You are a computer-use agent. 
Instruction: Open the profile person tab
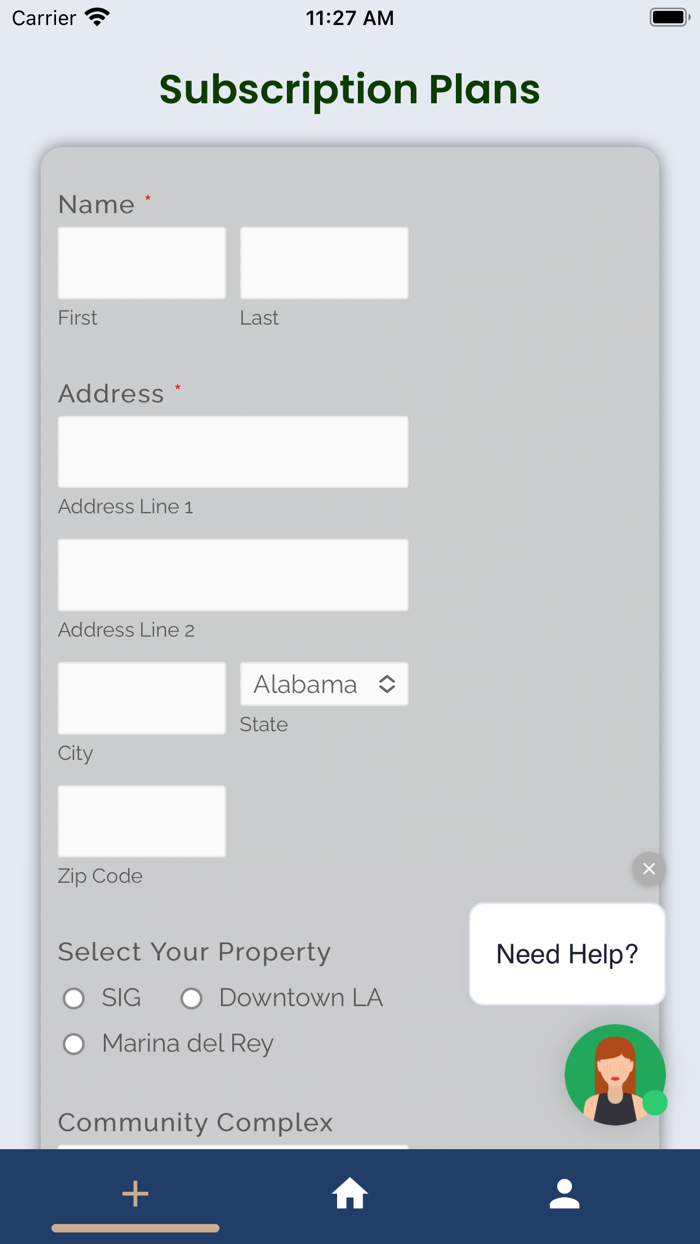[x=564, y=1193]
